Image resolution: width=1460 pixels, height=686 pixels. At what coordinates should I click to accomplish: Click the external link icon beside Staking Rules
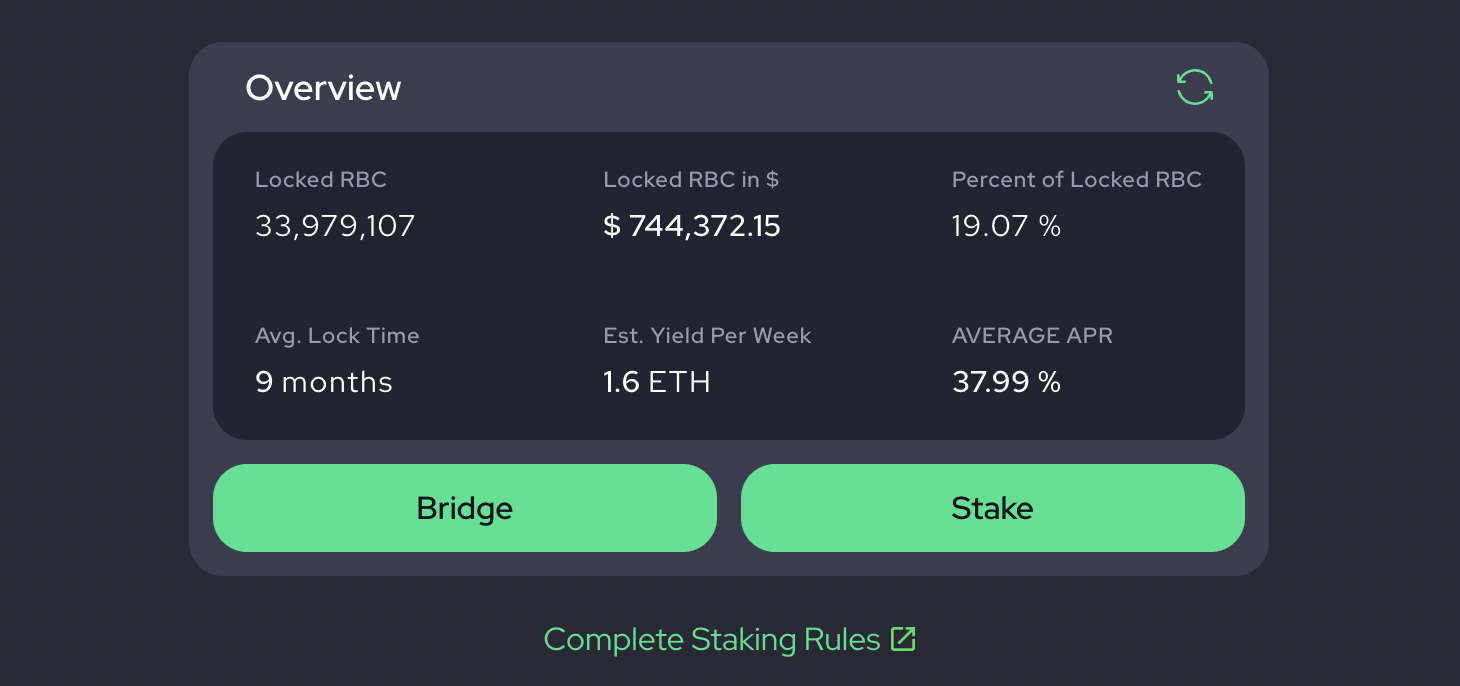point(903,639)
